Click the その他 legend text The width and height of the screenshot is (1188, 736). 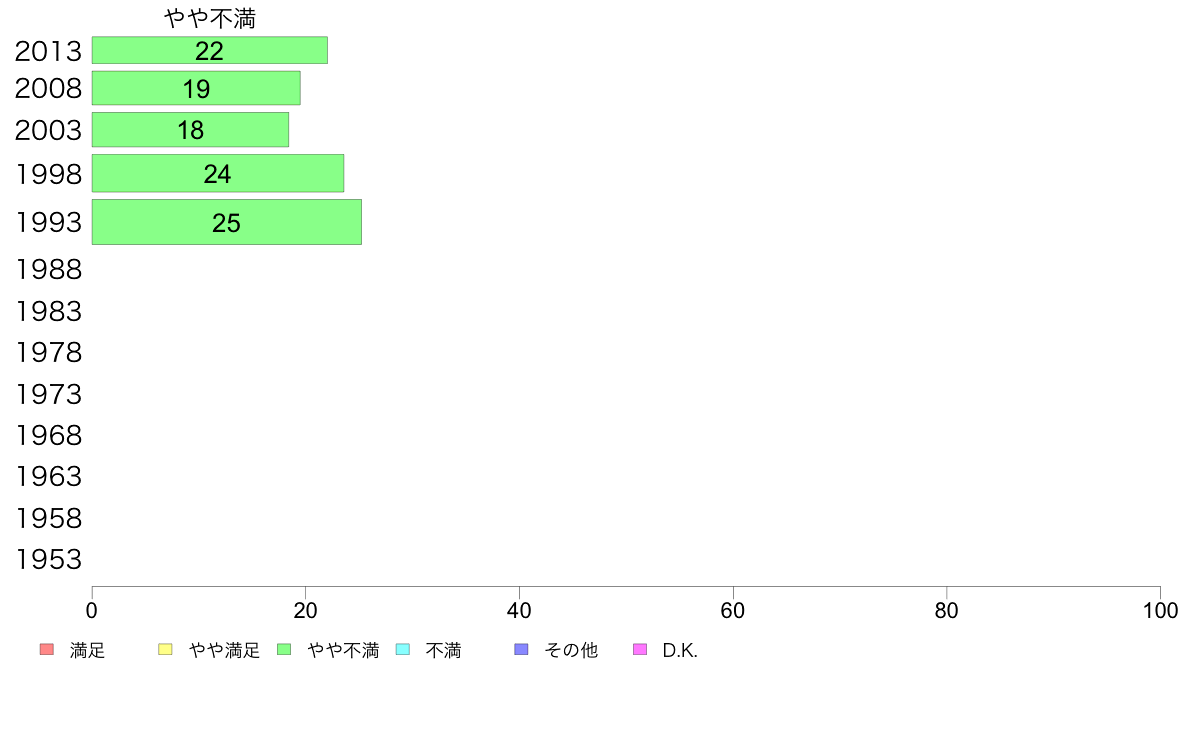pos(571,650)
